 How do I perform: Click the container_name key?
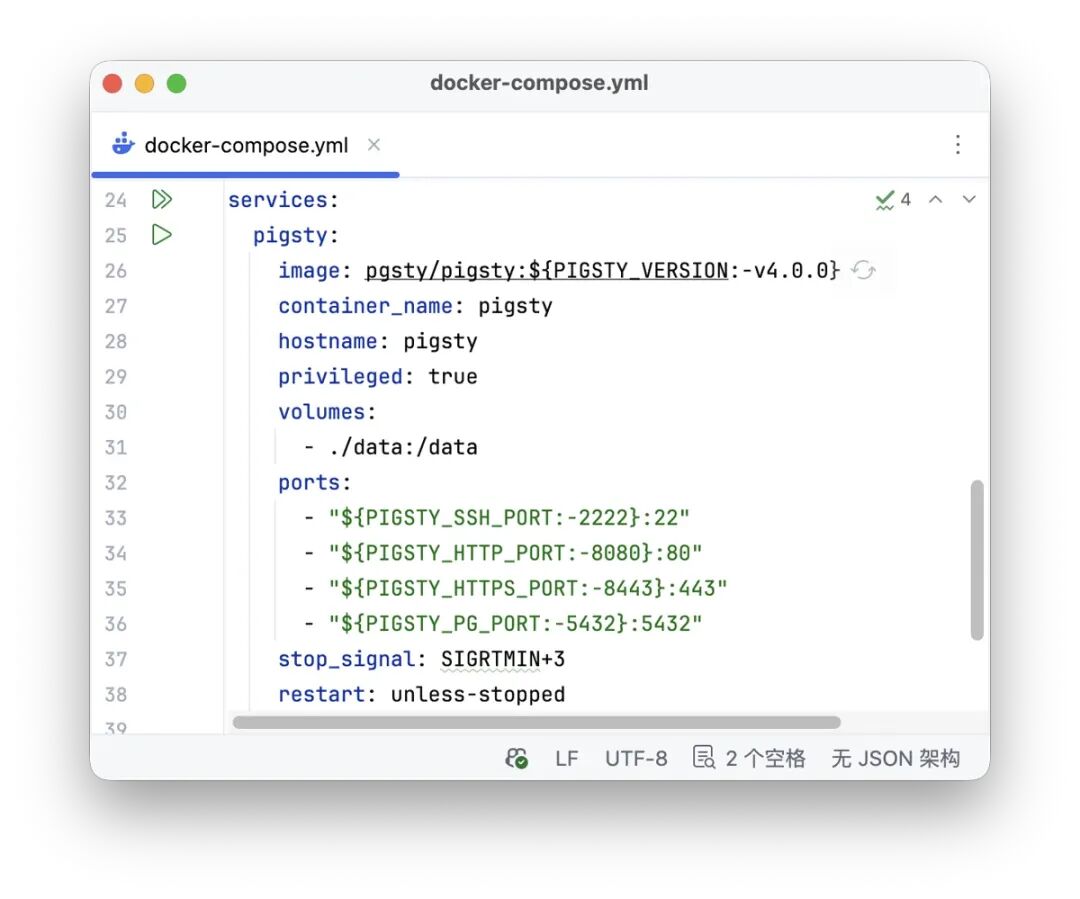366,306
